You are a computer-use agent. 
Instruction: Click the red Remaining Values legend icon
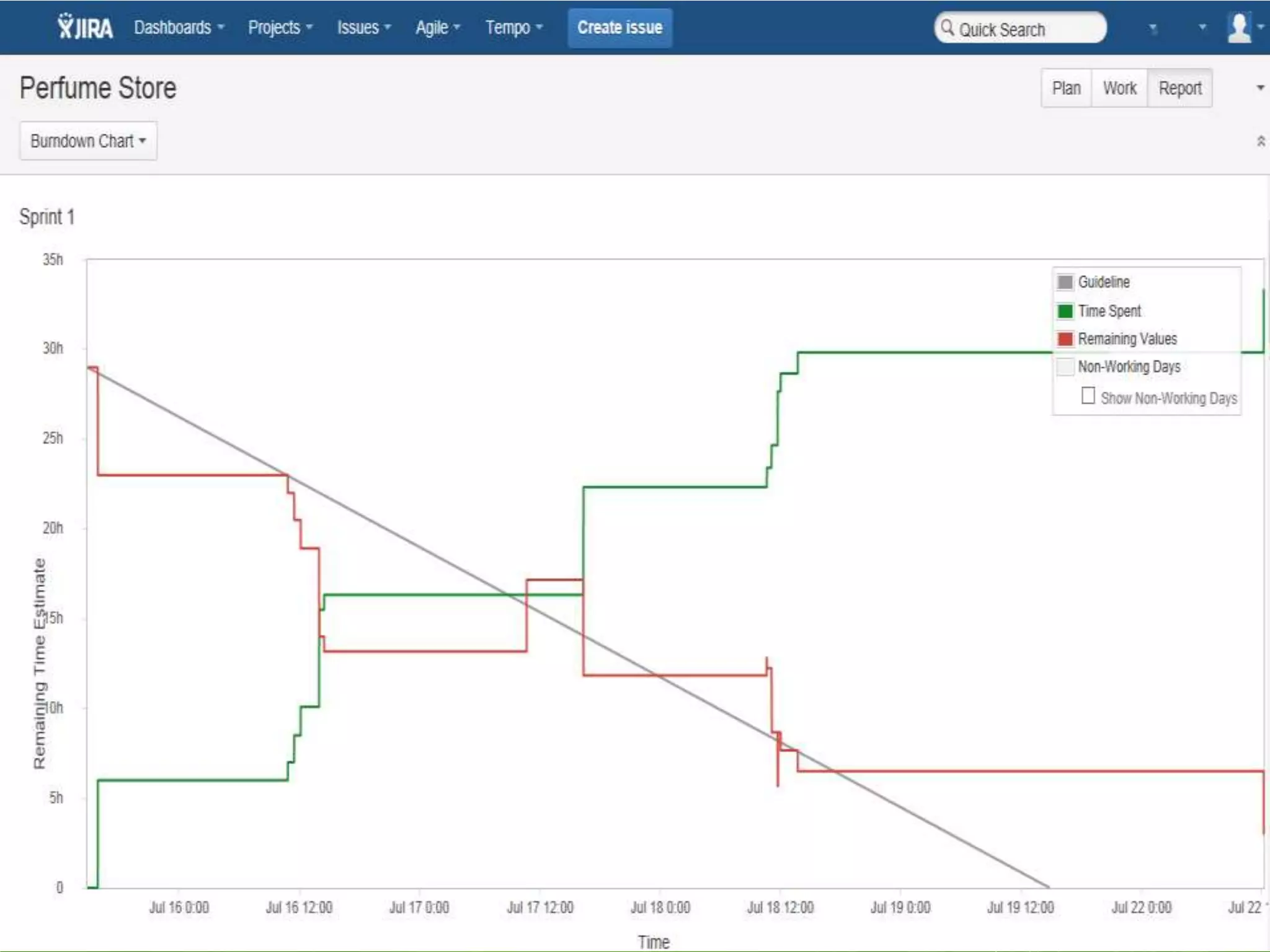click(1065, 339)
